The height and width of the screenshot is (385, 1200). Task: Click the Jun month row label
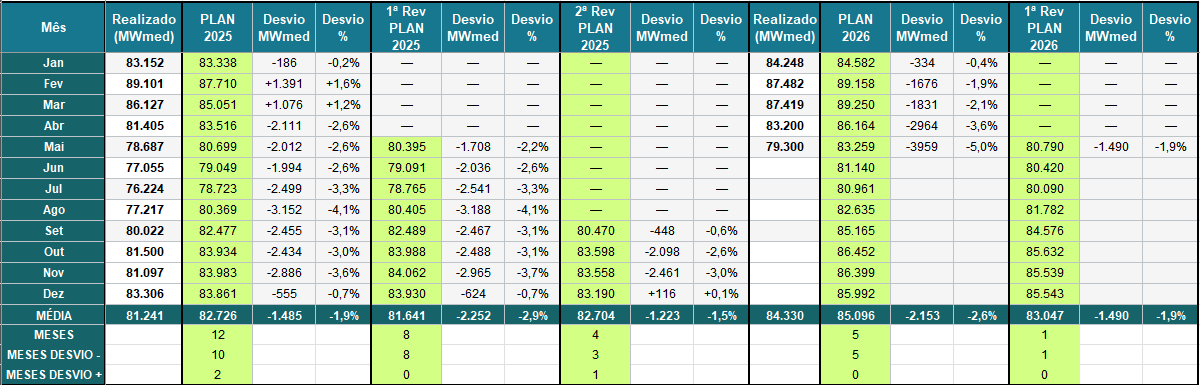(54, 167)
